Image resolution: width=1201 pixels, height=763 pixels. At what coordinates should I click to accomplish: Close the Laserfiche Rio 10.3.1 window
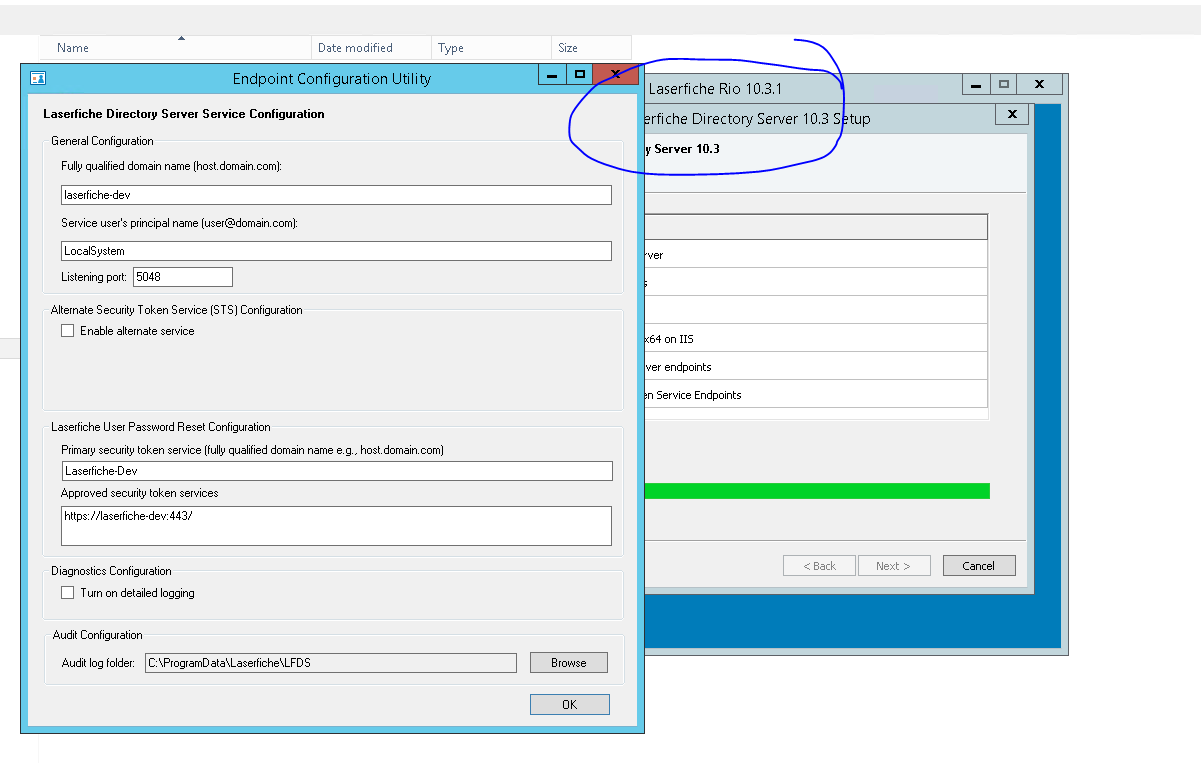(1040, 85)
